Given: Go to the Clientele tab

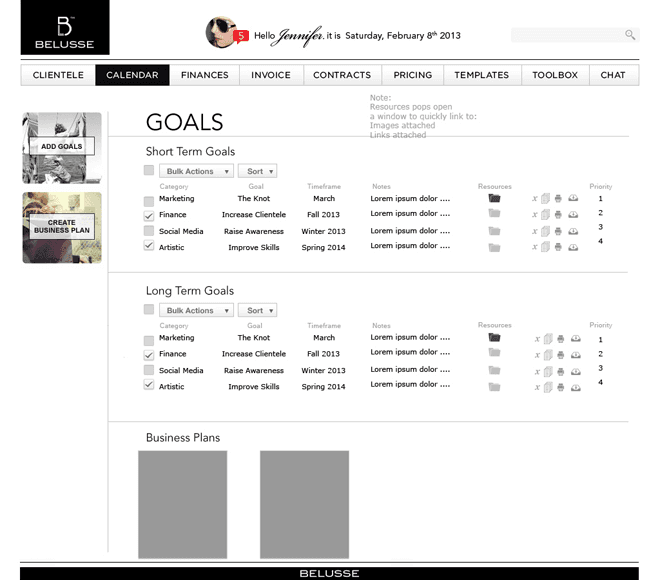Looking at the screenshot, I should (x=58, y=75).
